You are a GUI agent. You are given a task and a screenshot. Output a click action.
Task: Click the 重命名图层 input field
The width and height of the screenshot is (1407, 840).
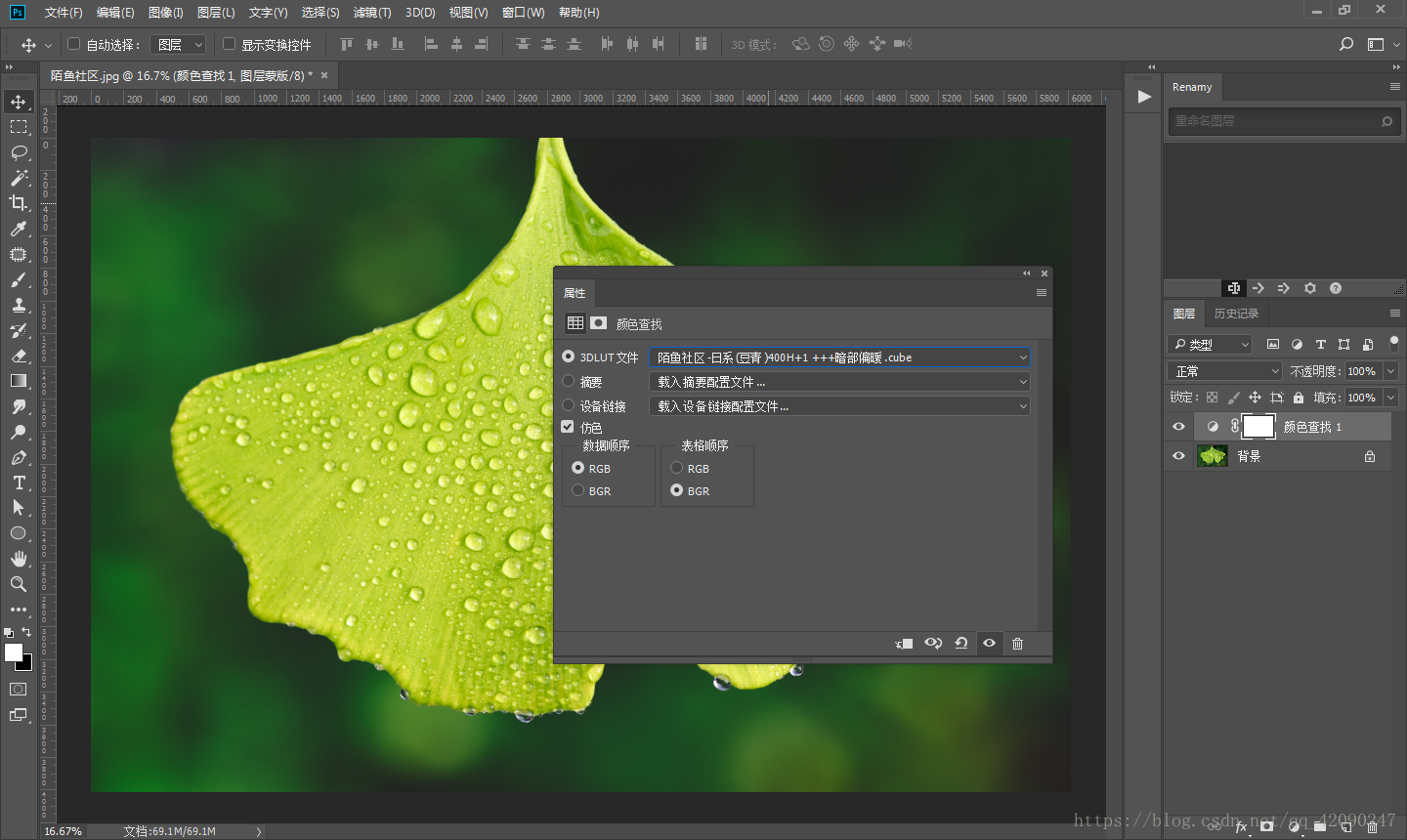point(1275,121)
